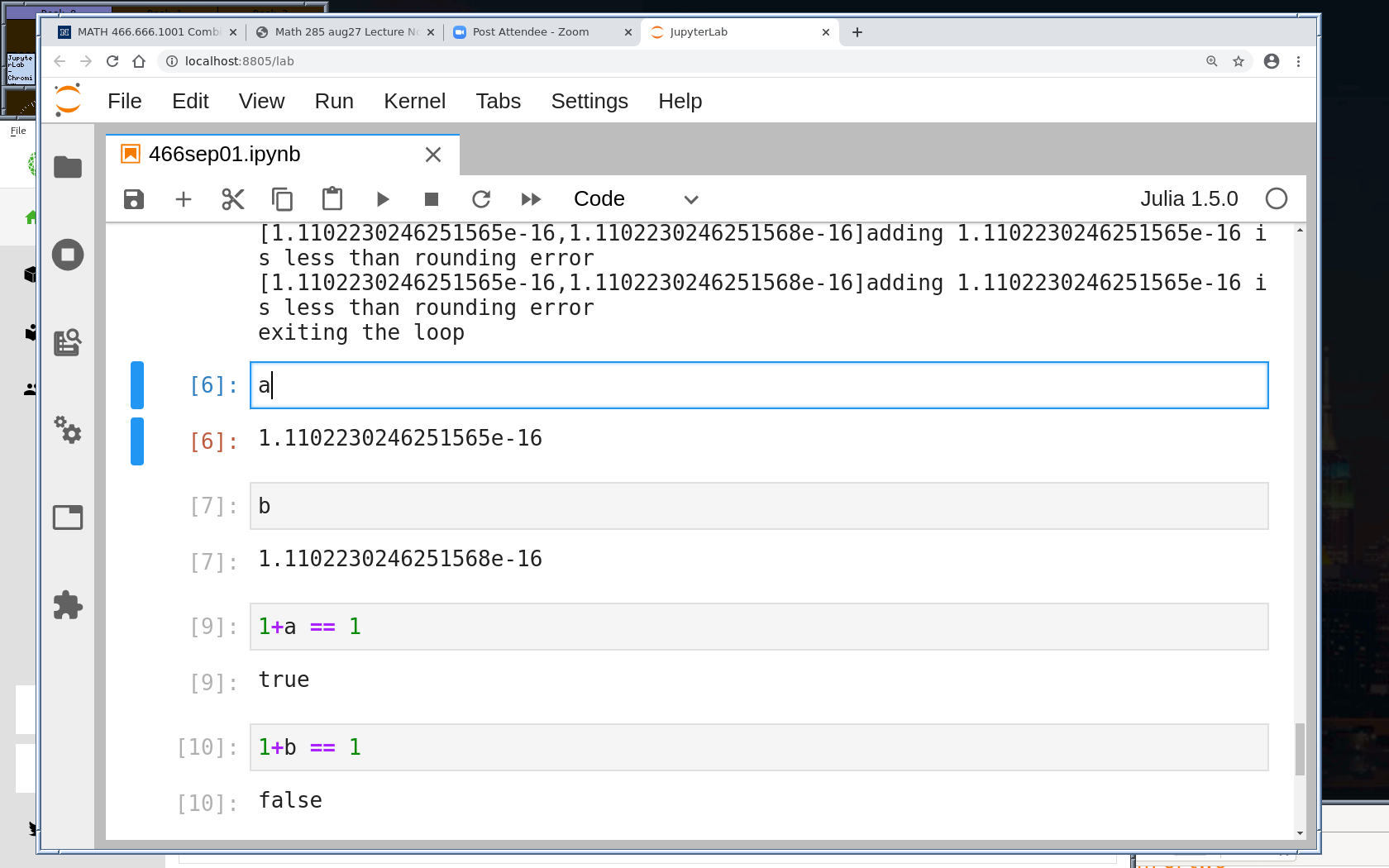Save the notebook with the disk icon
Viewport: 1389px width, 868px height.
click(134, 199)
